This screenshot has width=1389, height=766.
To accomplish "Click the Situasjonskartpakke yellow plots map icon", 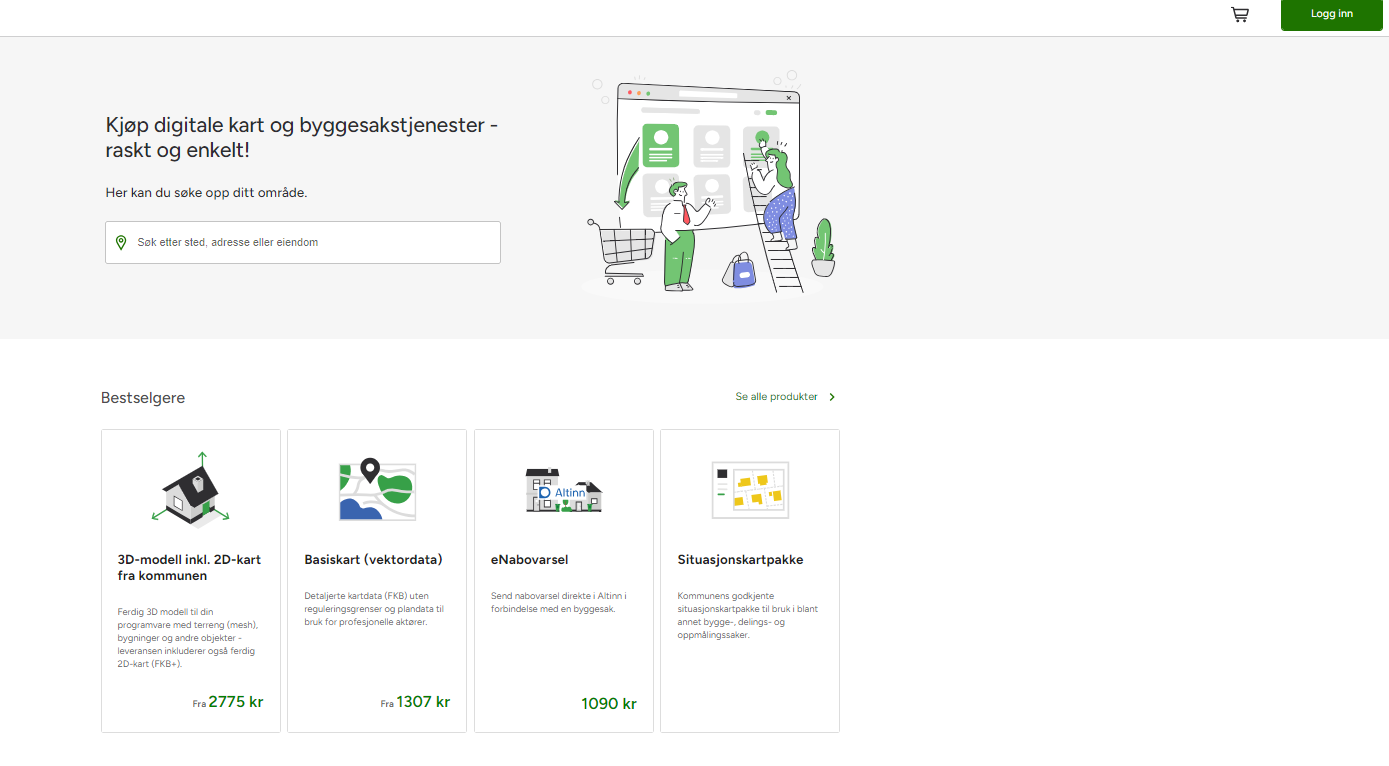I will tap(750, 490).
